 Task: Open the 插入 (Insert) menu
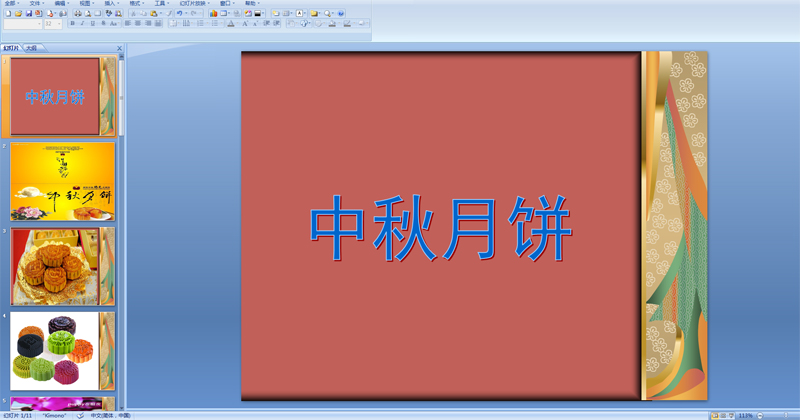pyautogui.click(x=110, y=3)
